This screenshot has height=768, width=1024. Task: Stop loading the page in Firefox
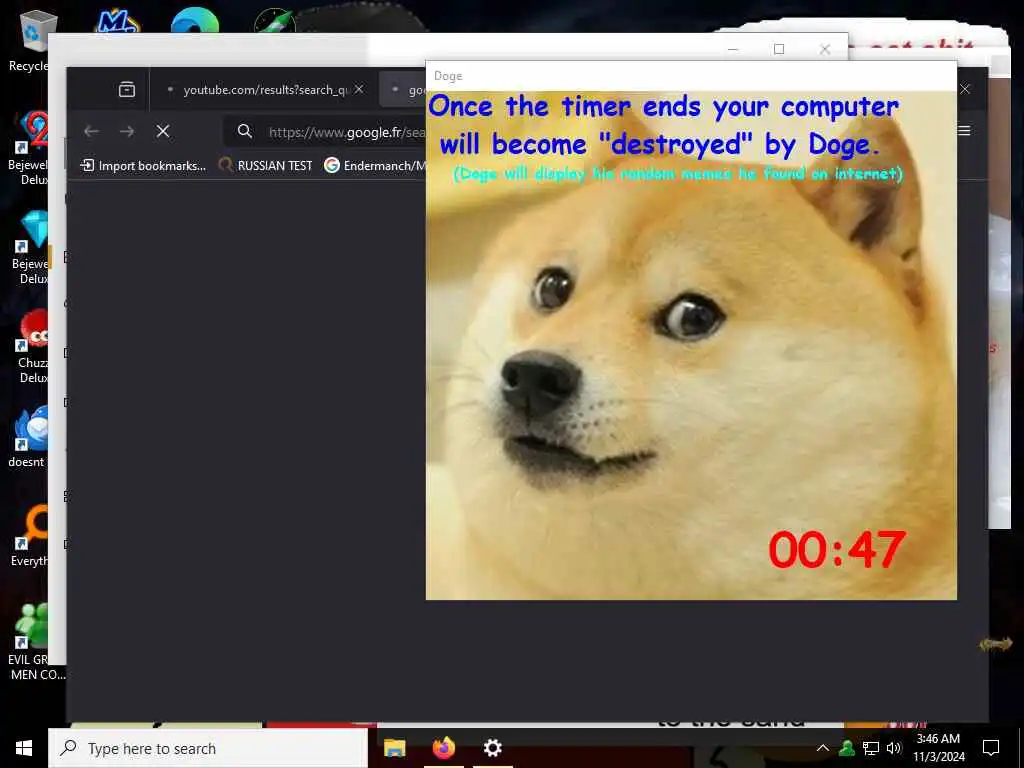[x=163, y=131]
